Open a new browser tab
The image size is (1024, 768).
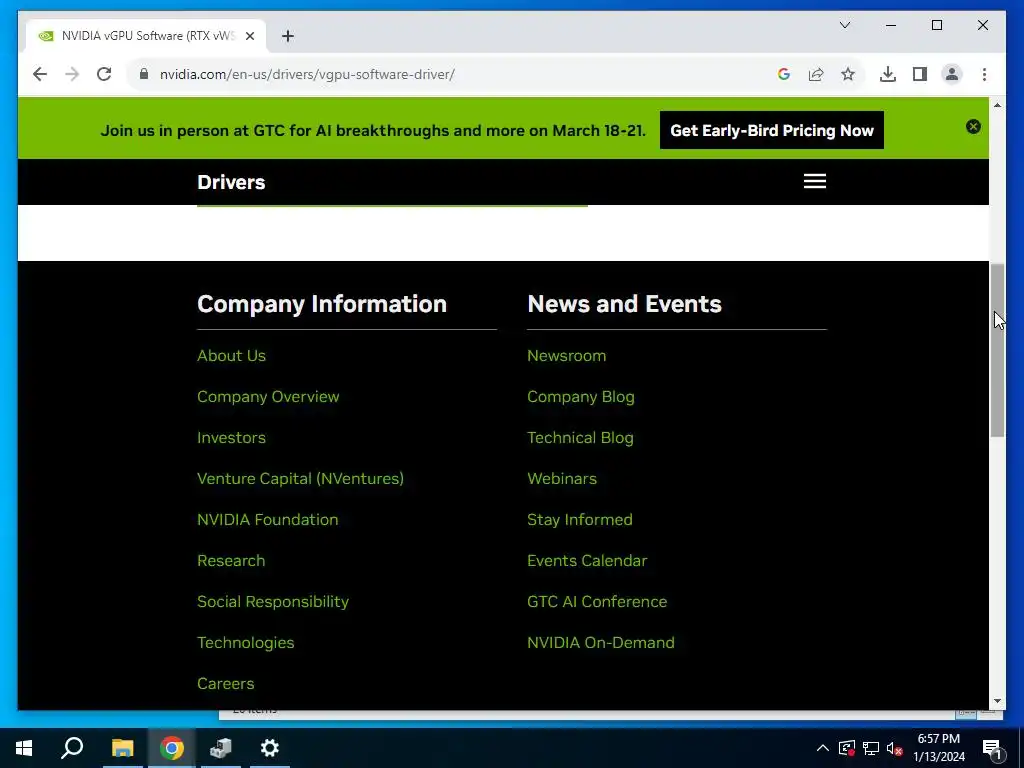click(x=287, y=36)
